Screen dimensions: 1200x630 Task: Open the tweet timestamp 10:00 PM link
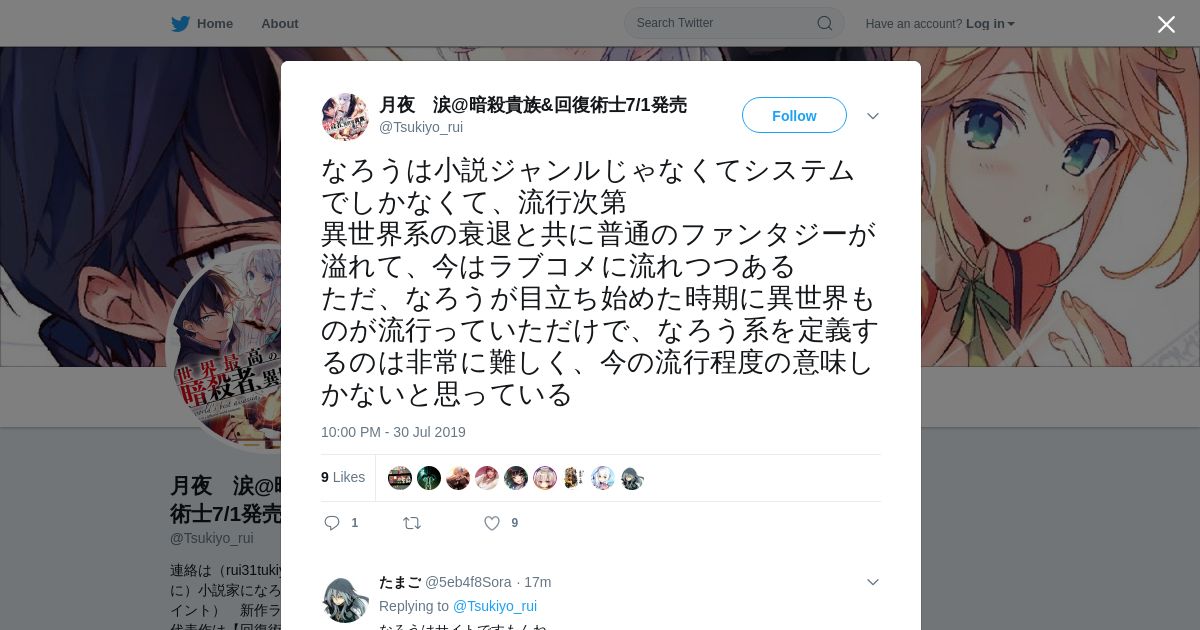click(393, 432)
